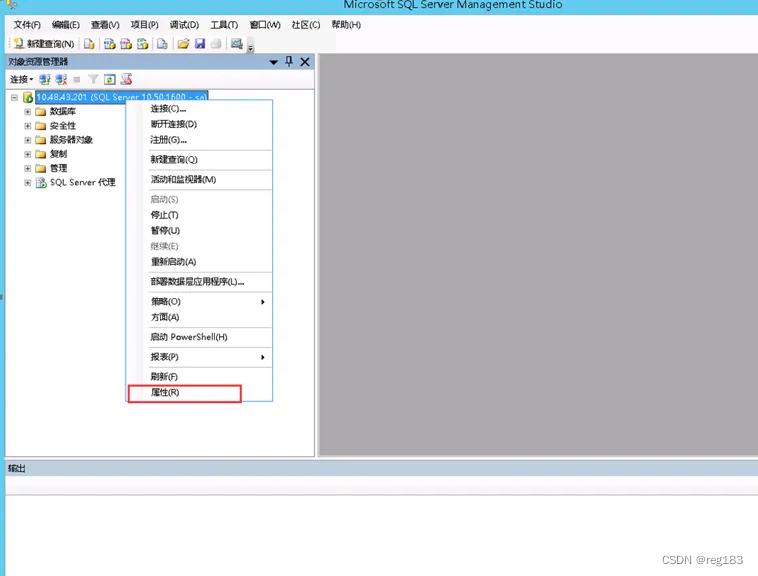Expand the 服务器对象 folder node

point(28,140)
